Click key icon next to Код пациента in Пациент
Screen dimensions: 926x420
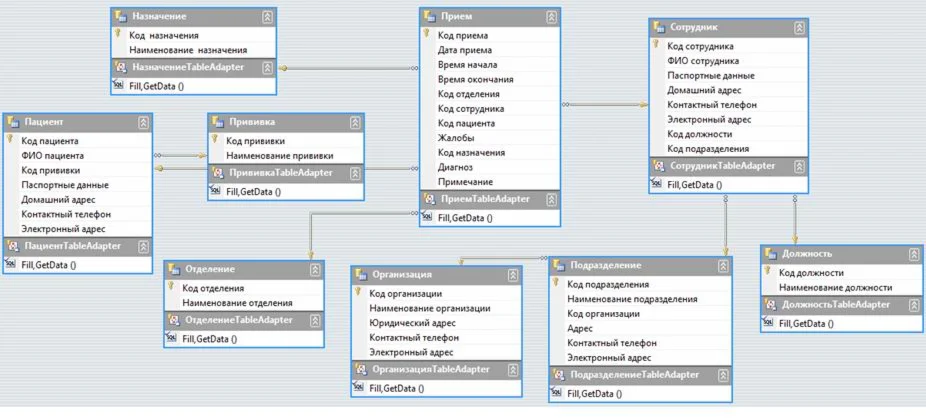coord(10,140)
